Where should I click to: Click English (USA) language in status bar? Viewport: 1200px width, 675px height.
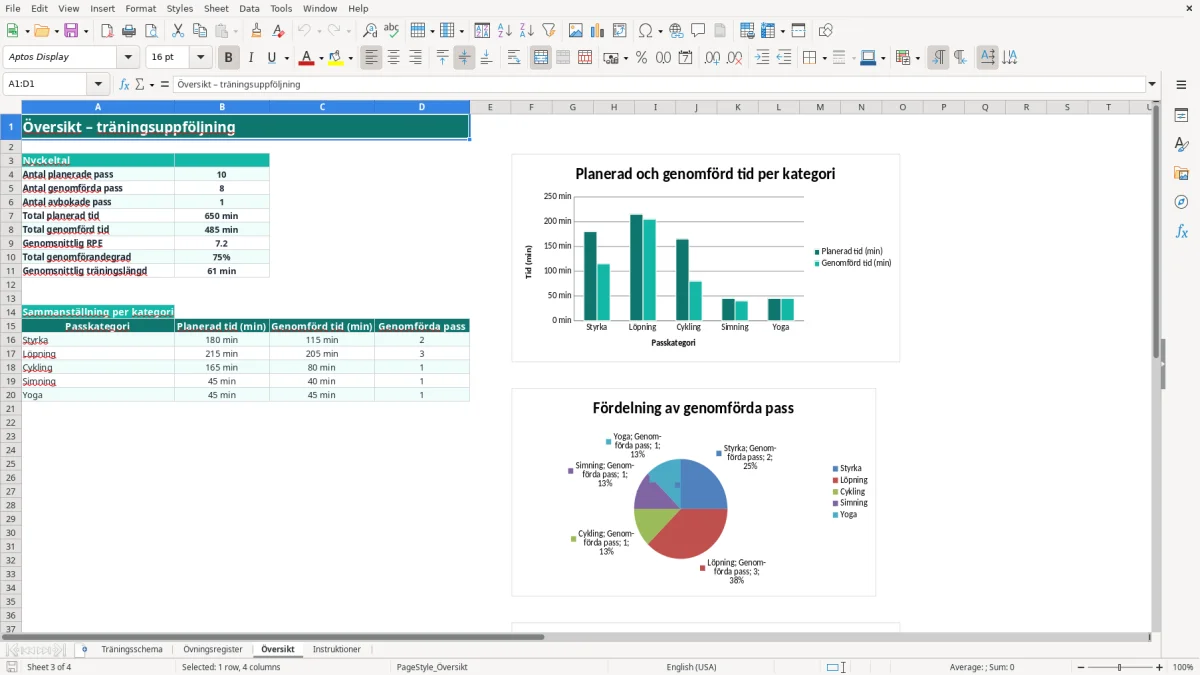(691, 667)
